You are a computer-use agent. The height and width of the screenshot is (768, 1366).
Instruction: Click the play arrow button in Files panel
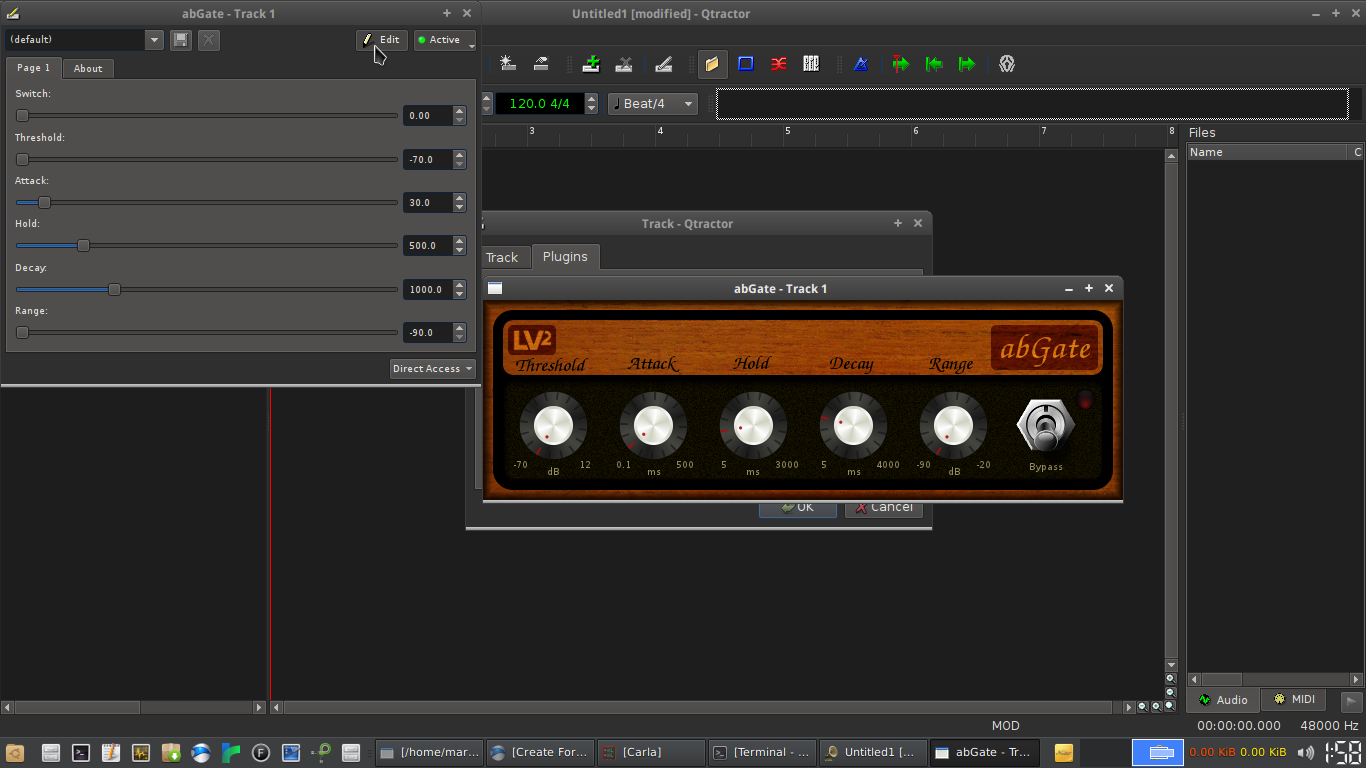[x=1351, y=702]
